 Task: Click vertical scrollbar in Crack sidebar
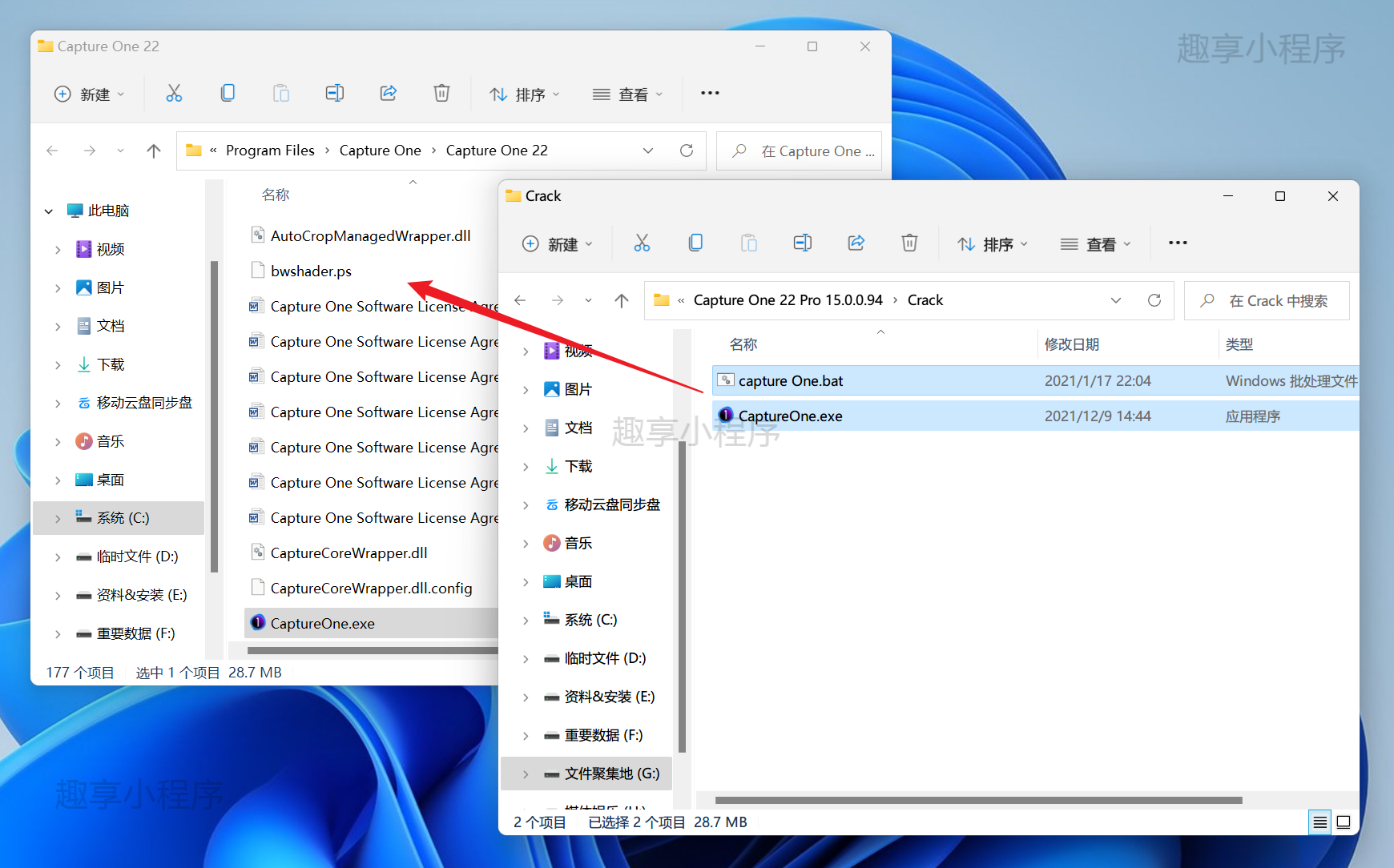682,597
